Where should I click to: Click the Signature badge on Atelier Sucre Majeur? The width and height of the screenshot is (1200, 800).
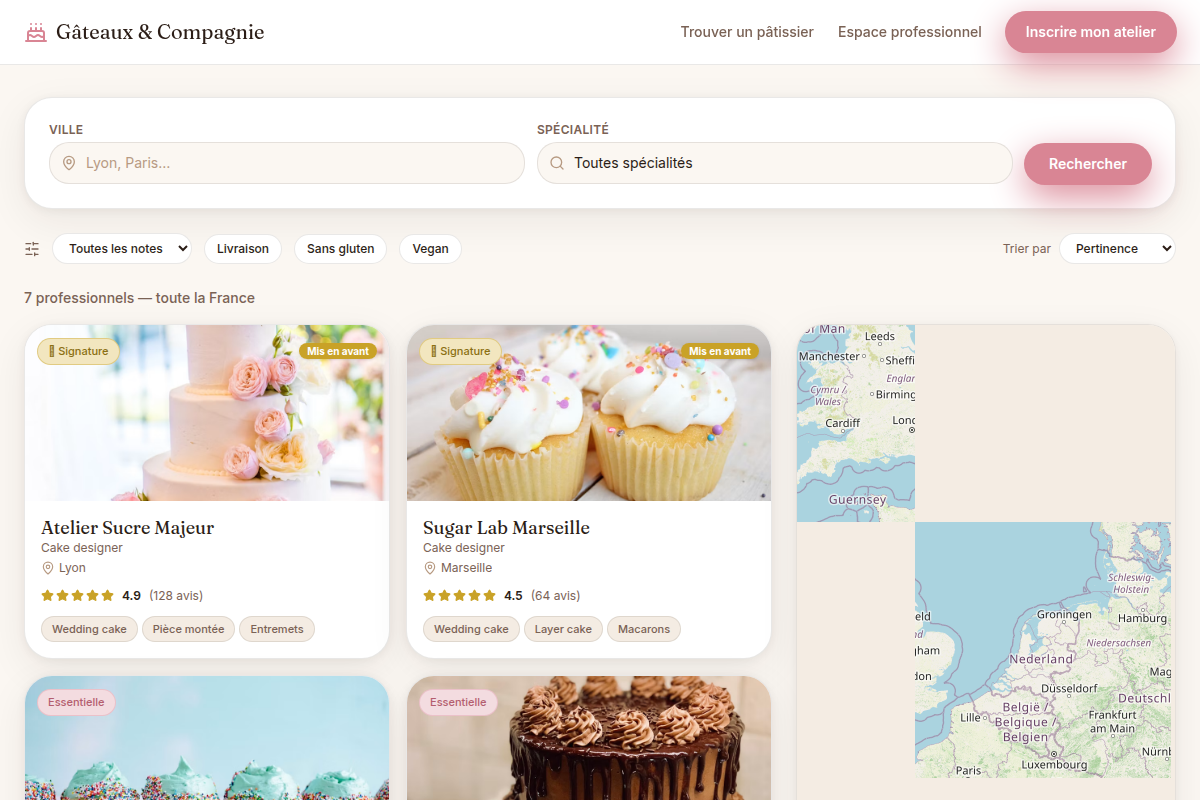click(x=79, y=351)
